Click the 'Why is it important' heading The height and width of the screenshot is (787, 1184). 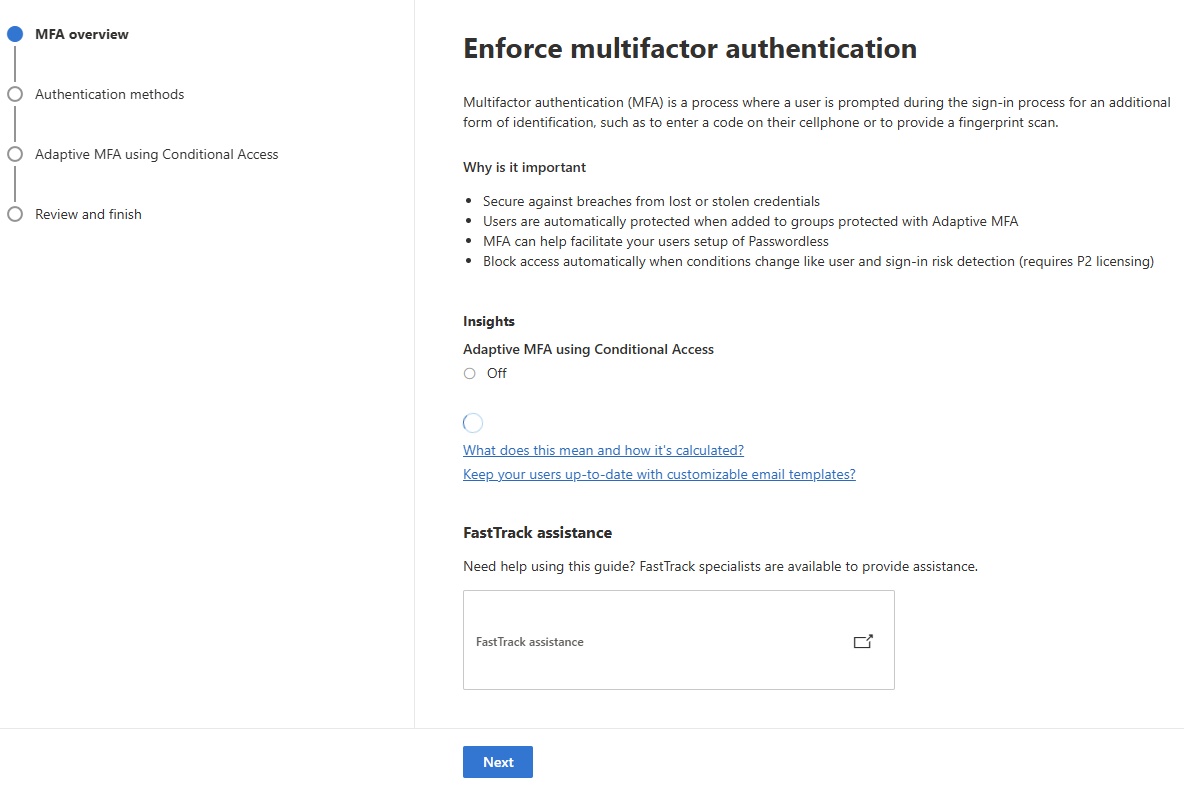tap(524, 167)
